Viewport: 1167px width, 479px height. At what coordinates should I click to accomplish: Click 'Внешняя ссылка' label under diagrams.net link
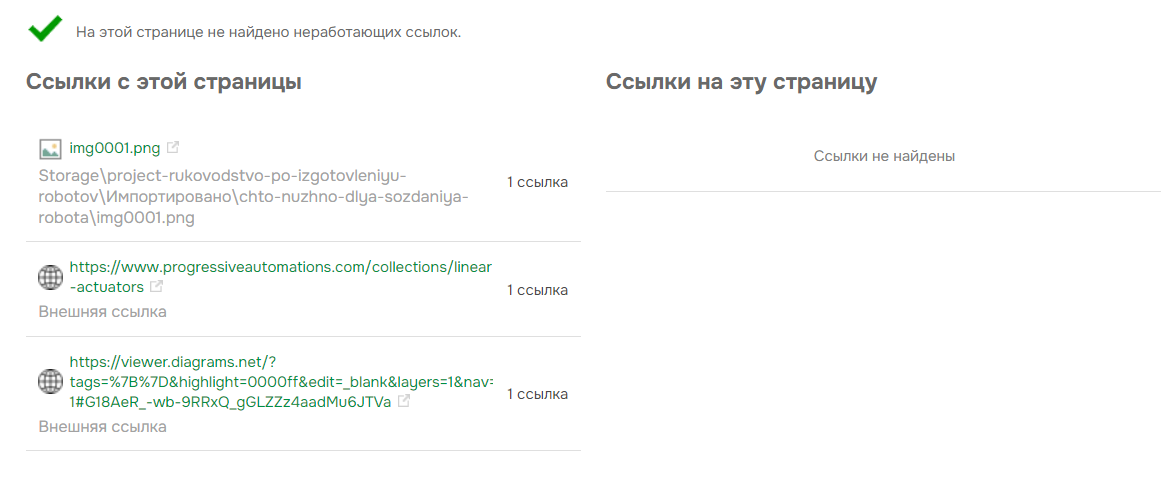(x=103, y=427)
